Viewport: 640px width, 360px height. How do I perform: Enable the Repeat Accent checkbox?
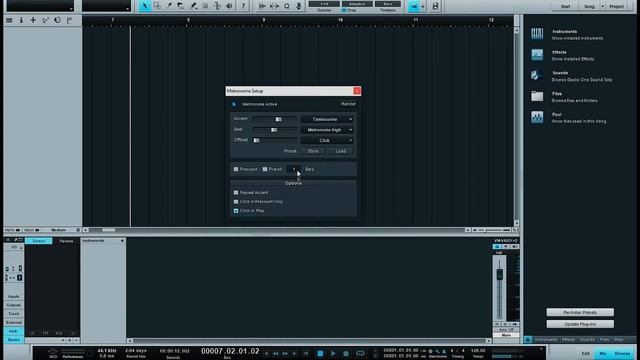pyautogui.click(x=236, y=192)
